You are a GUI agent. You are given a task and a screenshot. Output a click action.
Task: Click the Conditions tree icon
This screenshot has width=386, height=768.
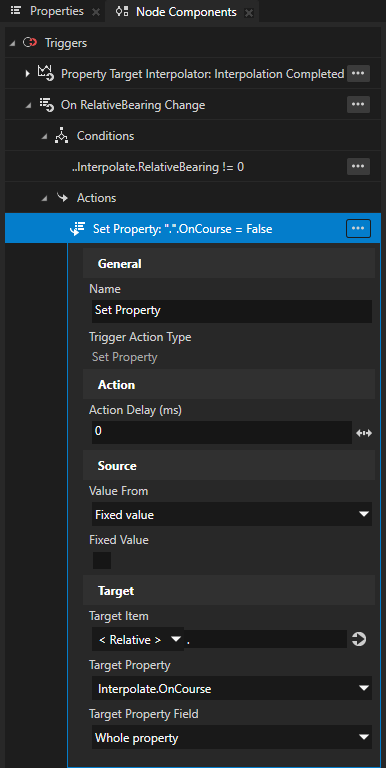pyautogui.click(x=61, y=136)
